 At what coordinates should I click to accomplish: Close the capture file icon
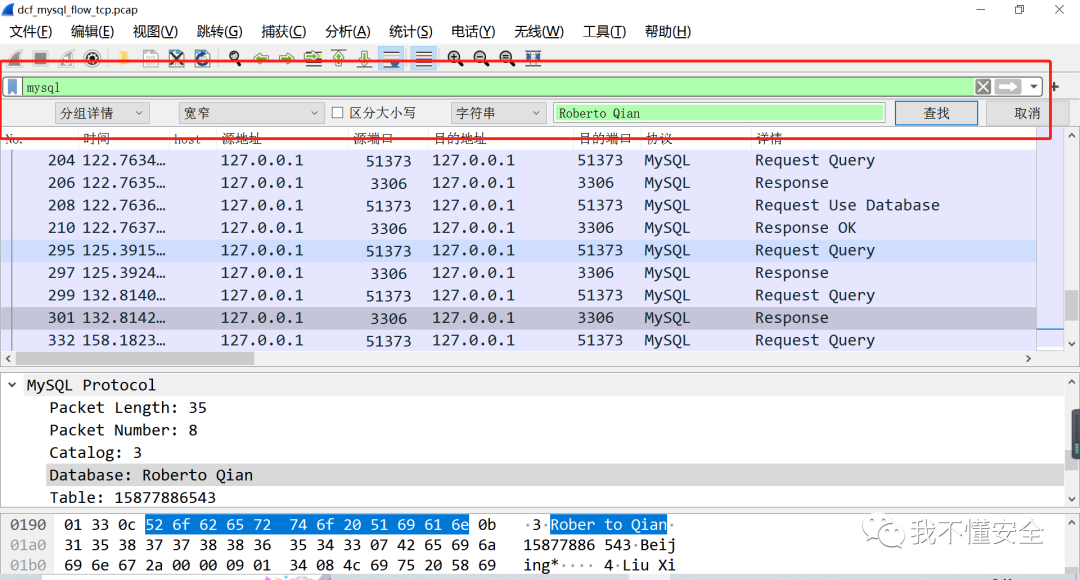[176, 59]
